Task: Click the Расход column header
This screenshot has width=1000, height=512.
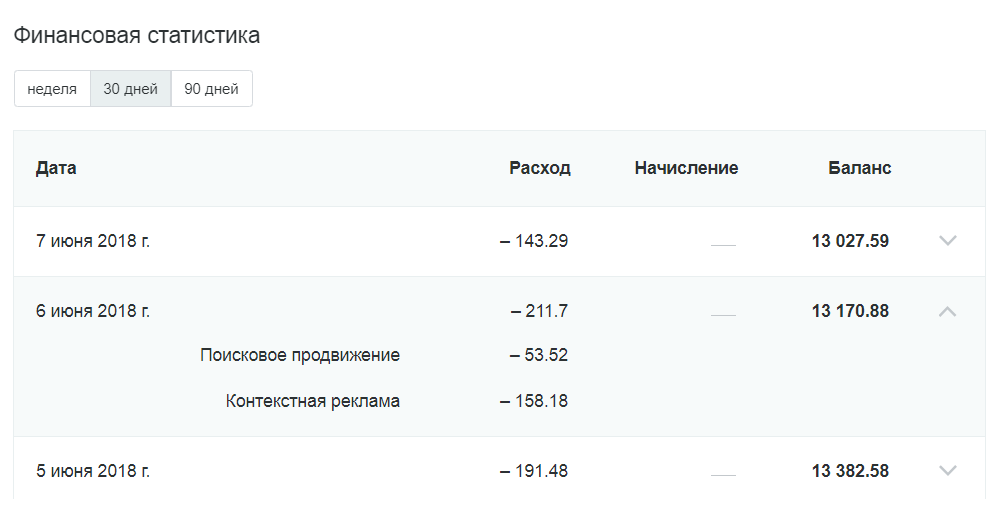Action: coord(540,168)
